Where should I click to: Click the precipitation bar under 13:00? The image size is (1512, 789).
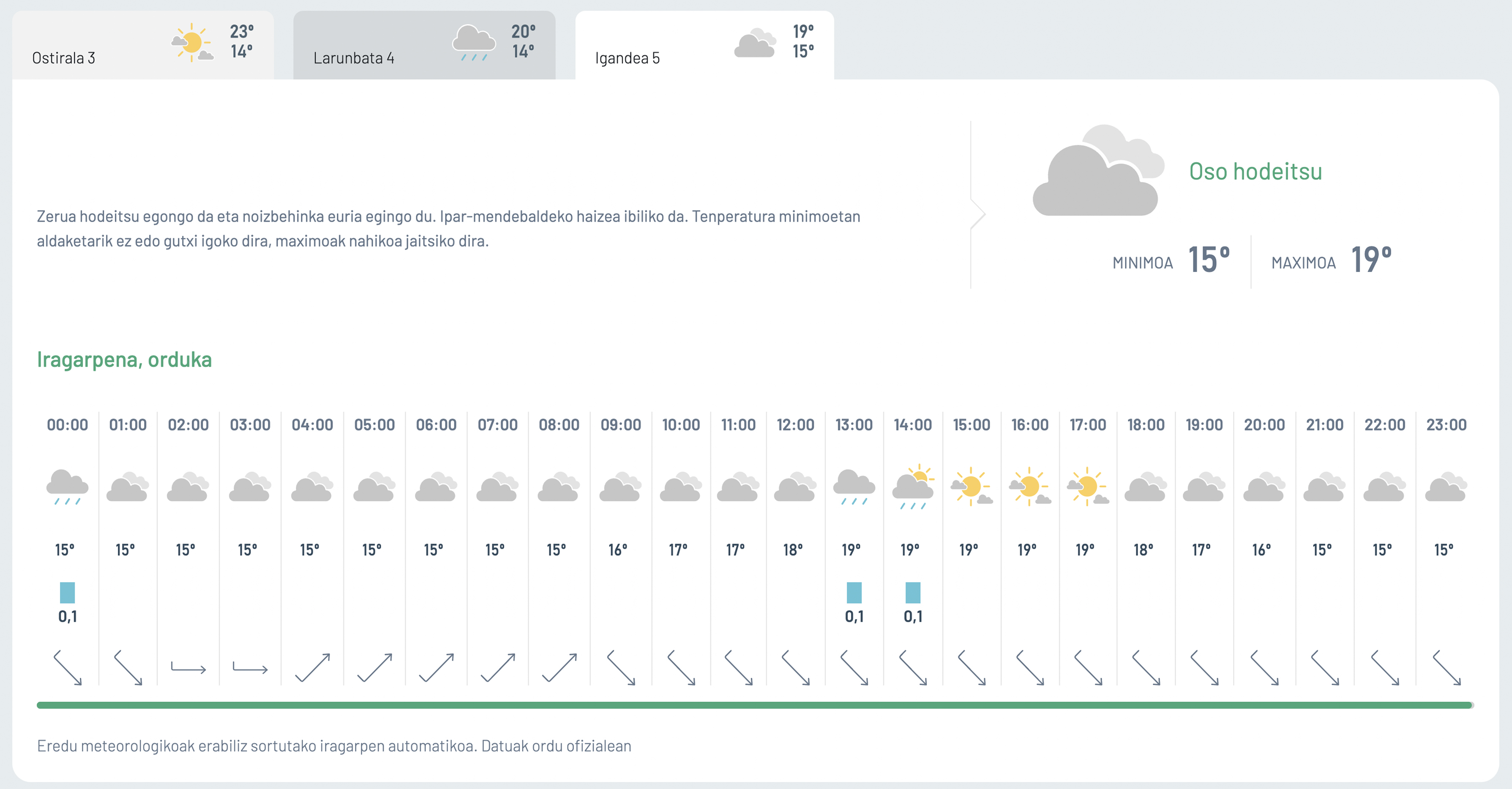click(x=854, y=593)
